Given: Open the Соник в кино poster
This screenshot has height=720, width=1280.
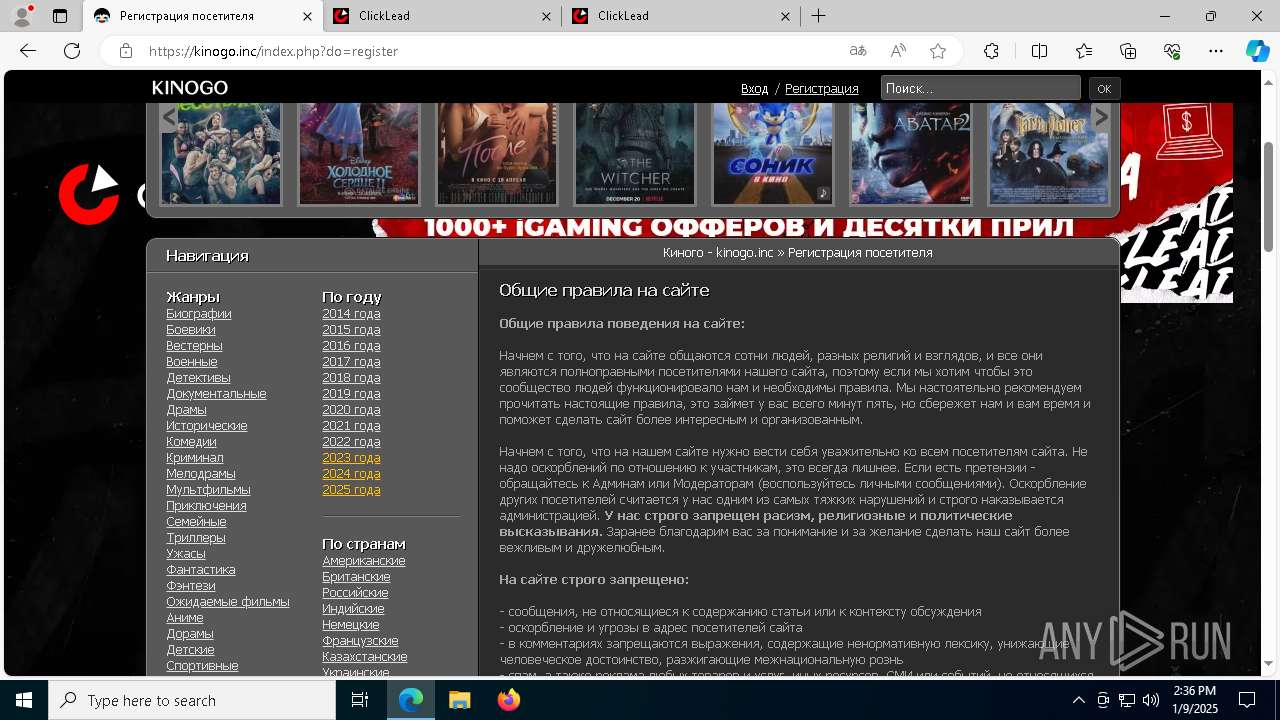Looking at the screenshot, I should tap(773, 153).
